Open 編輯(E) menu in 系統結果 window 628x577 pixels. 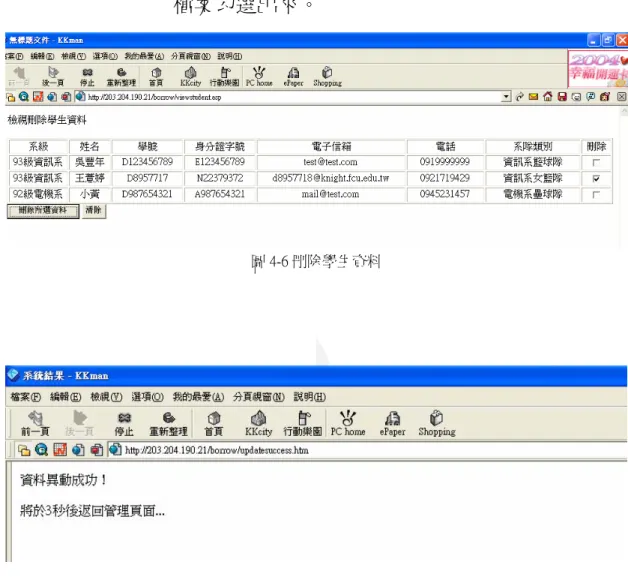pos(66,397)
